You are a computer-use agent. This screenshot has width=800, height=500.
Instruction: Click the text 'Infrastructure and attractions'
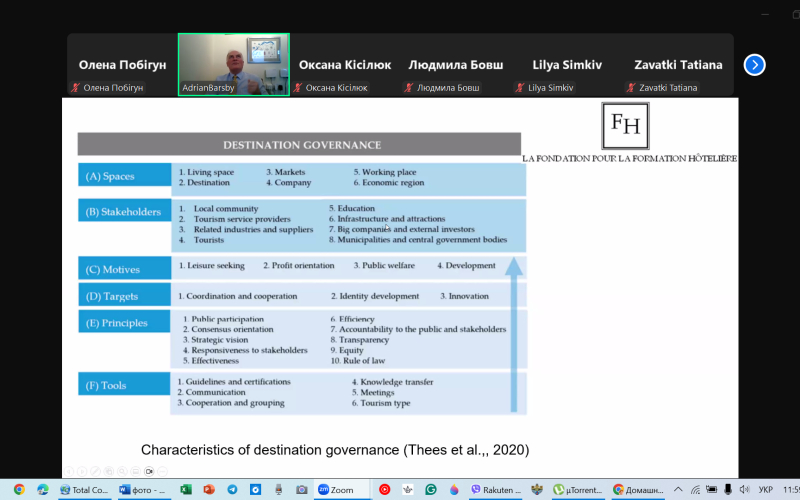click(x=391, y=219)
